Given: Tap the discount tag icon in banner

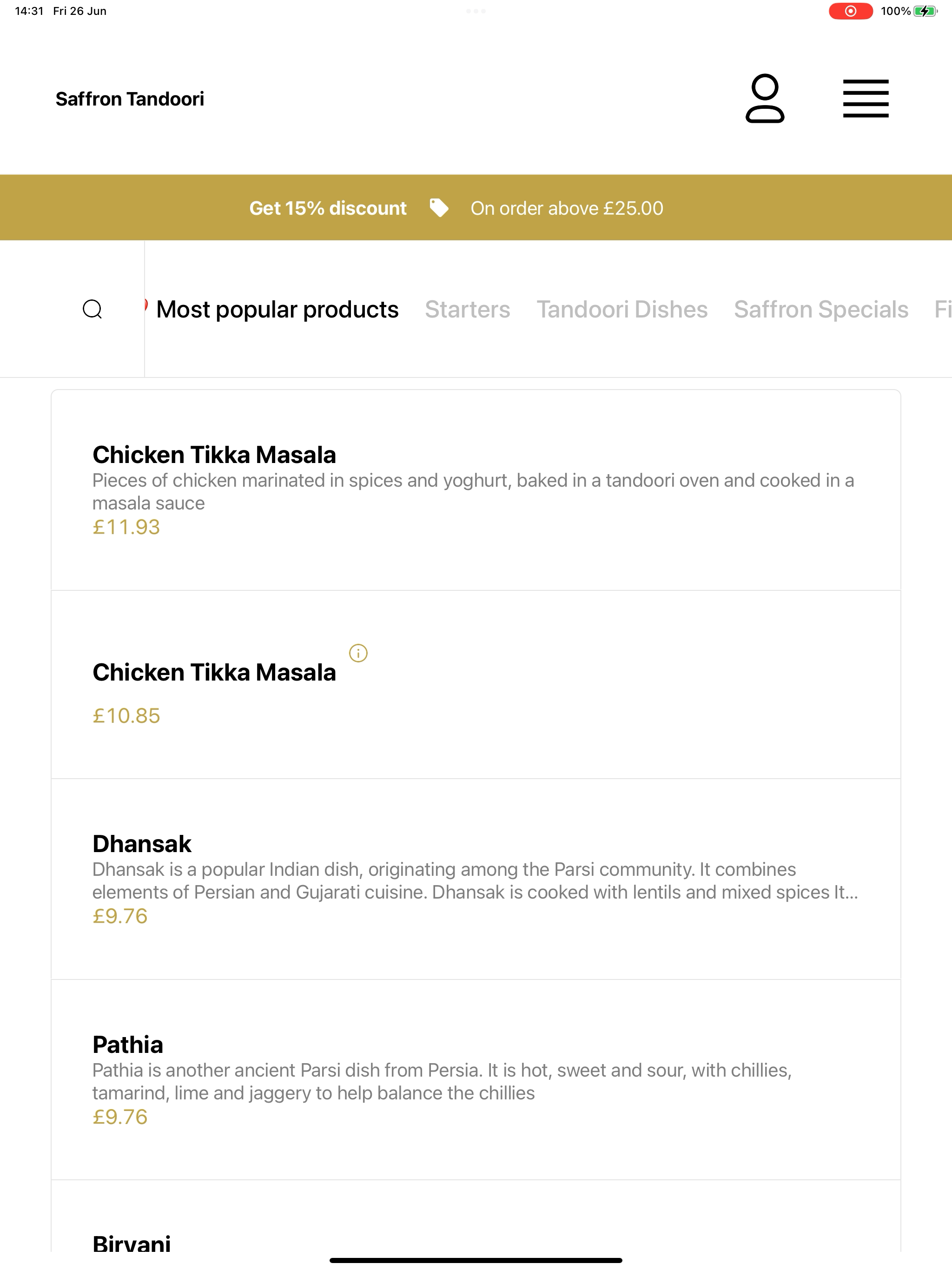Looking at the screenshot, I should coord(439,208).
